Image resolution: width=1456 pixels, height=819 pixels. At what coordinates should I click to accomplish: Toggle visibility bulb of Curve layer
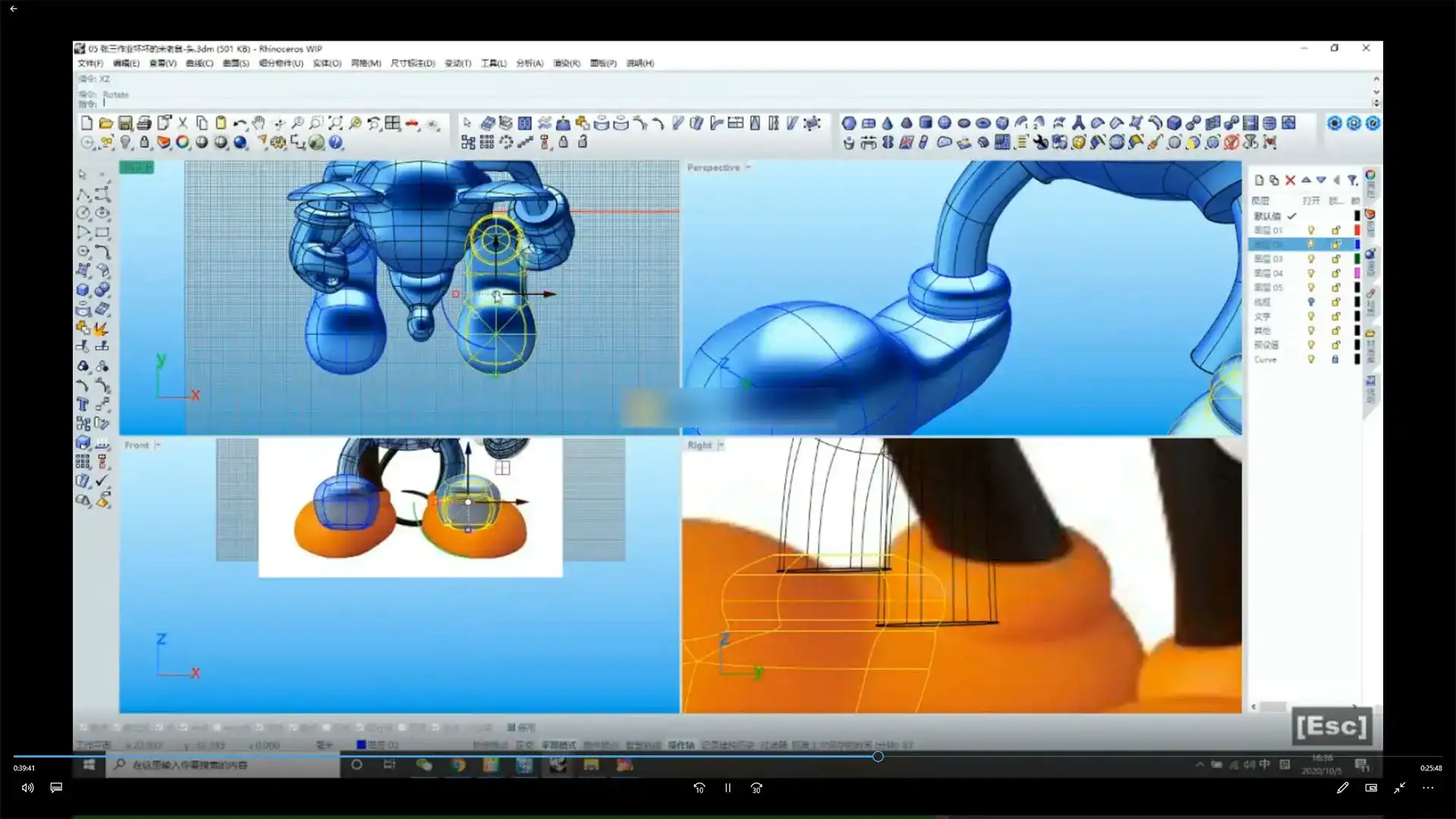tap(1310, 359)
